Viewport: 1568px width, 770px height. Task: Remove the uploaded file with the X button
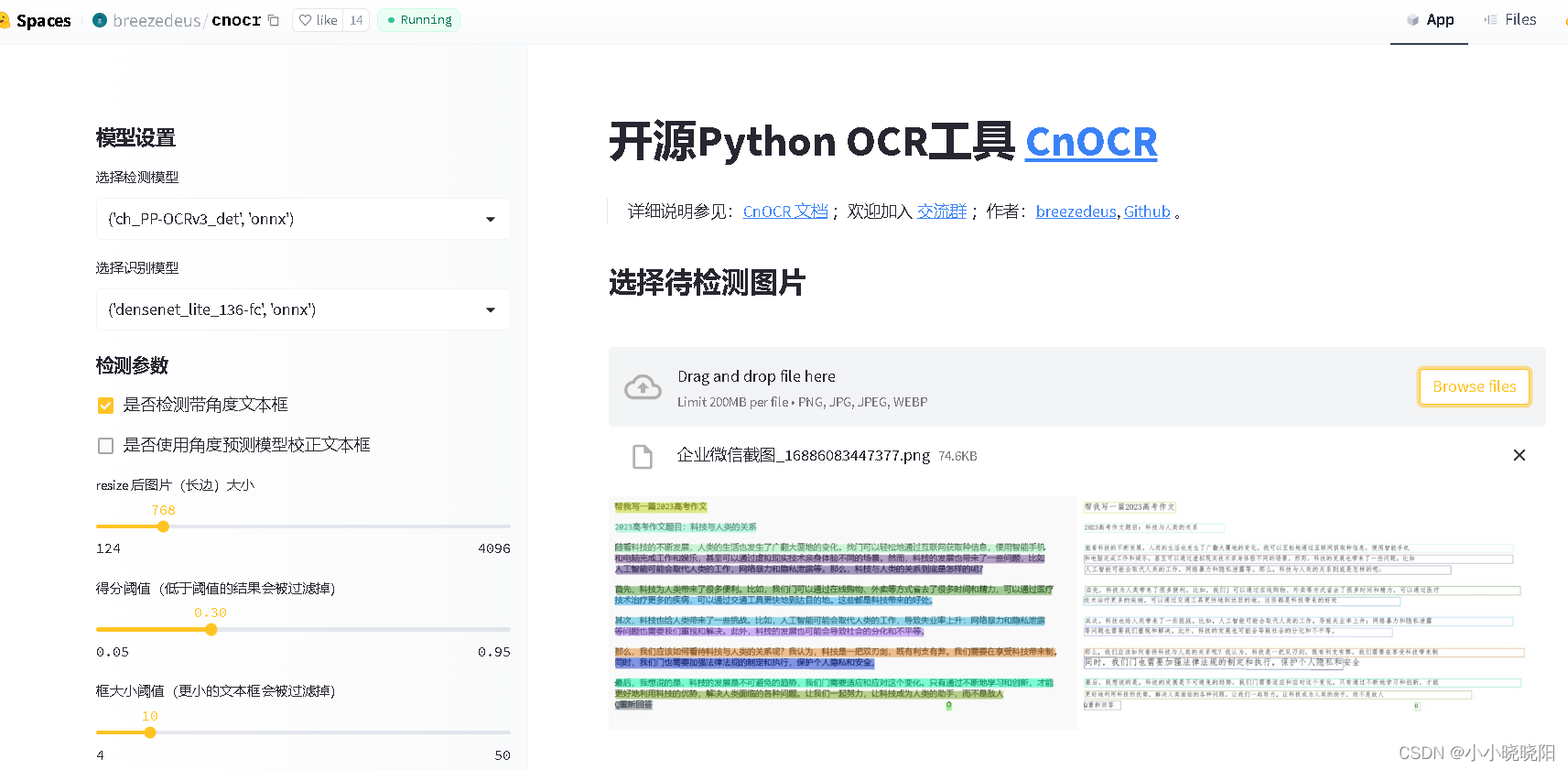coord(1519,455)
